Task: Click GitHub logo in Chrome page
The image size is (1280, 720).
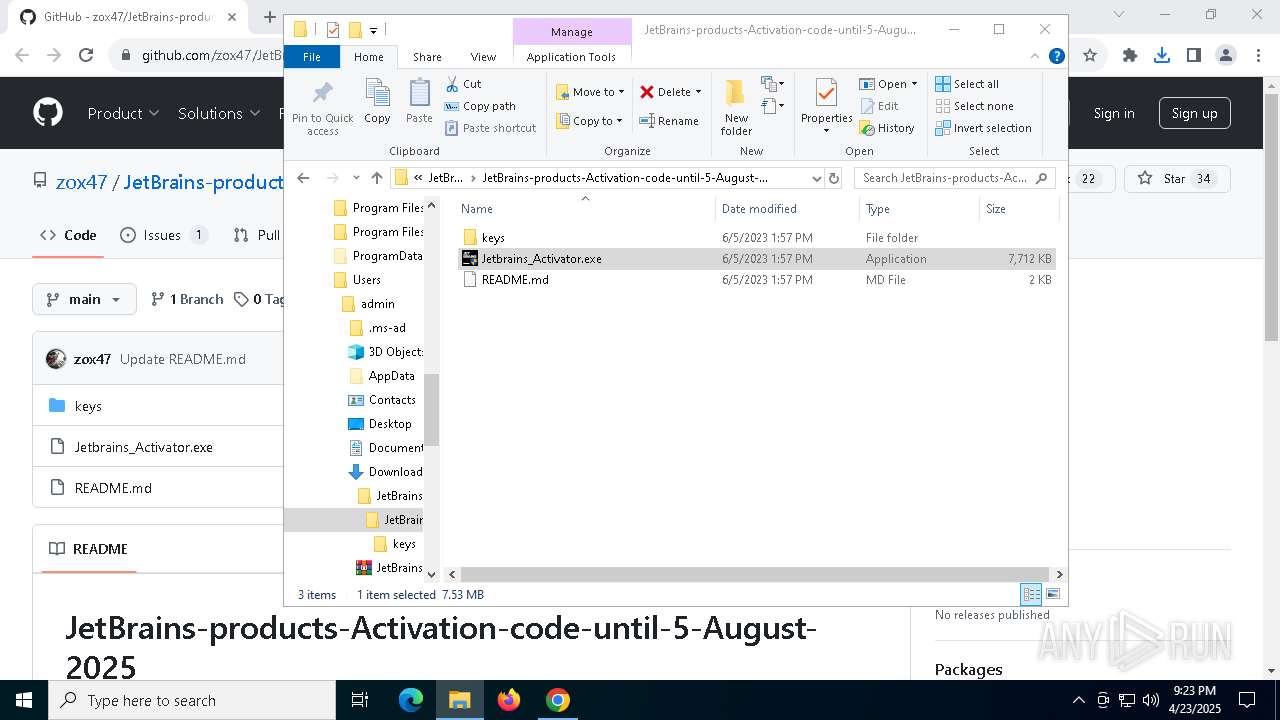Action: point(48,113)
